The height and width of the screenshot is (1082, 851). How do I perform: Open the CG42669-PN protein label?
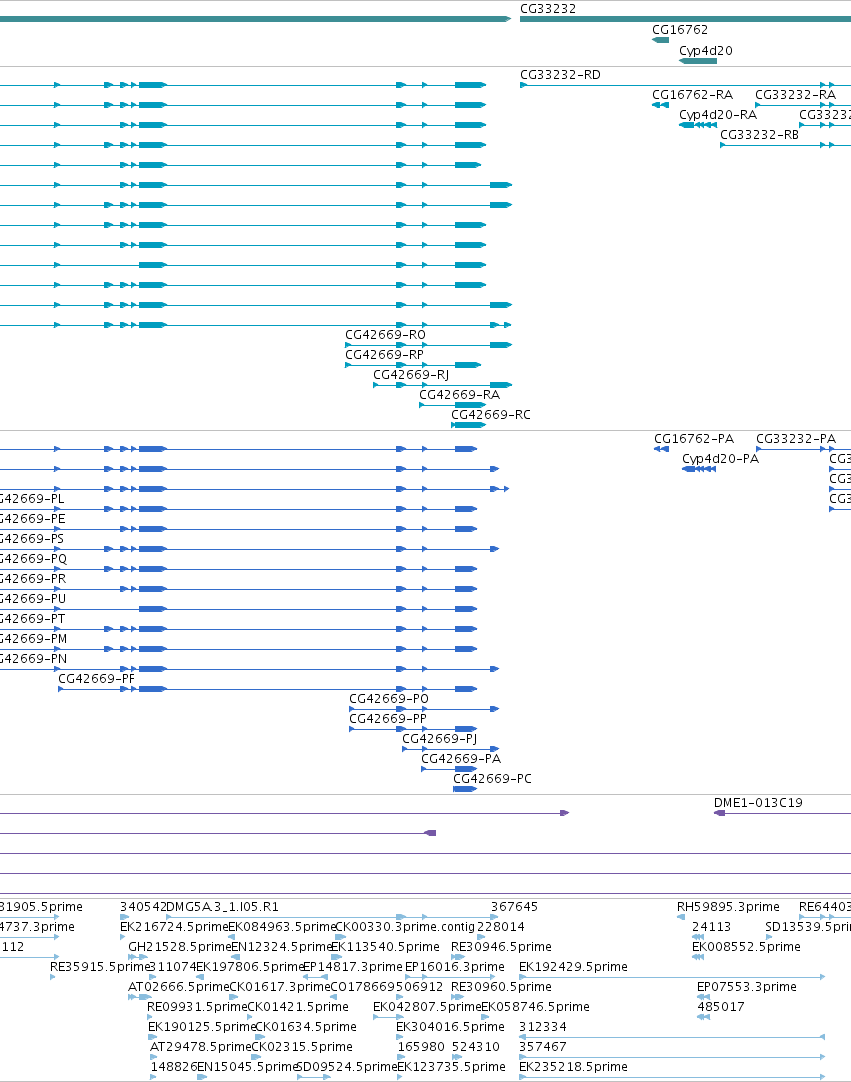pos(33,659)
